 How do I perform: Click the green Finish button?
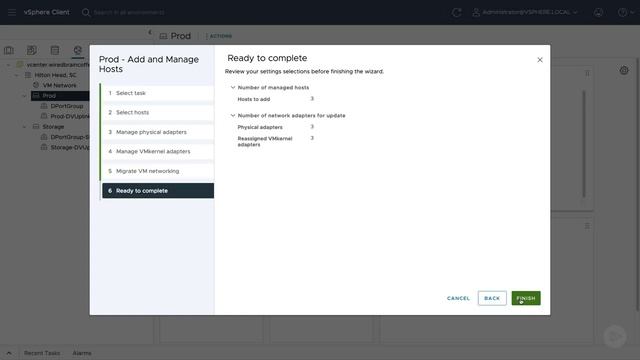(x=526, y=298)
